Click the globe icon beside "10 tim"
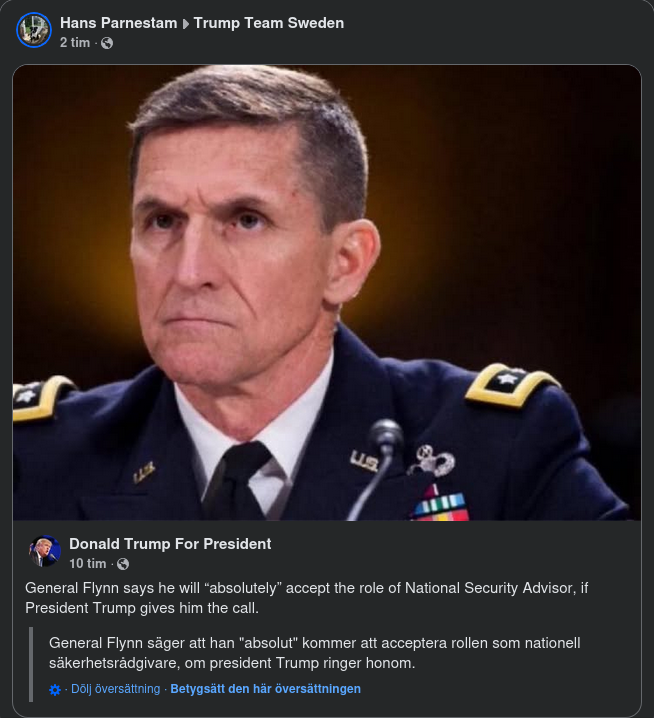 click(123, 564)
